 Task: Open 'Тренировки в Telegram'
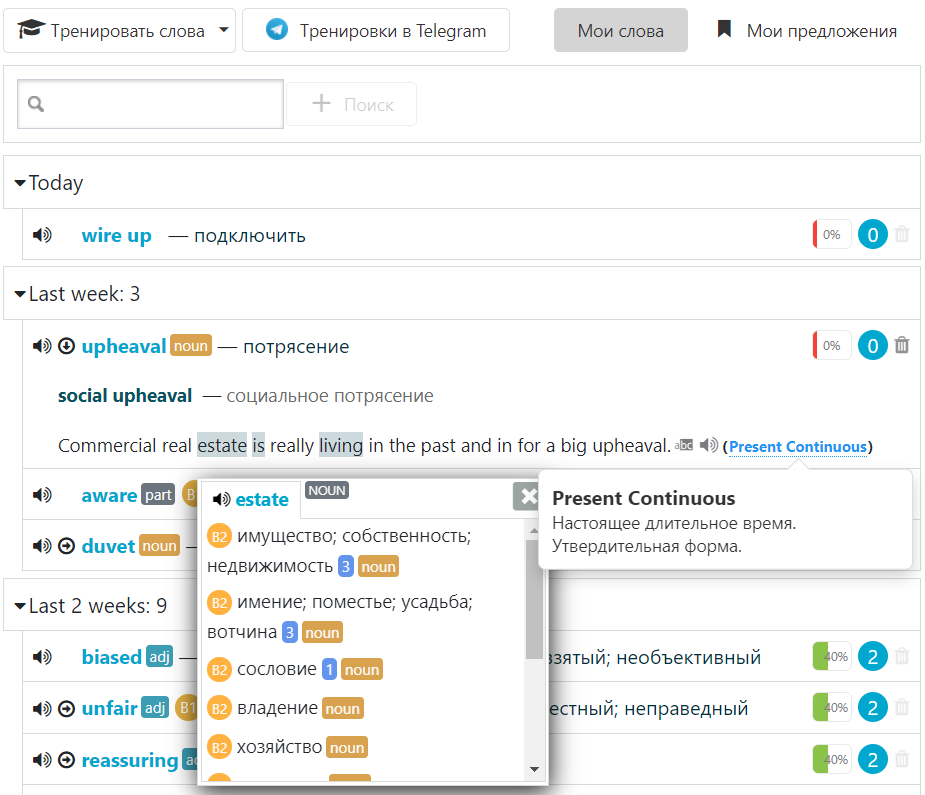[376, 31]
